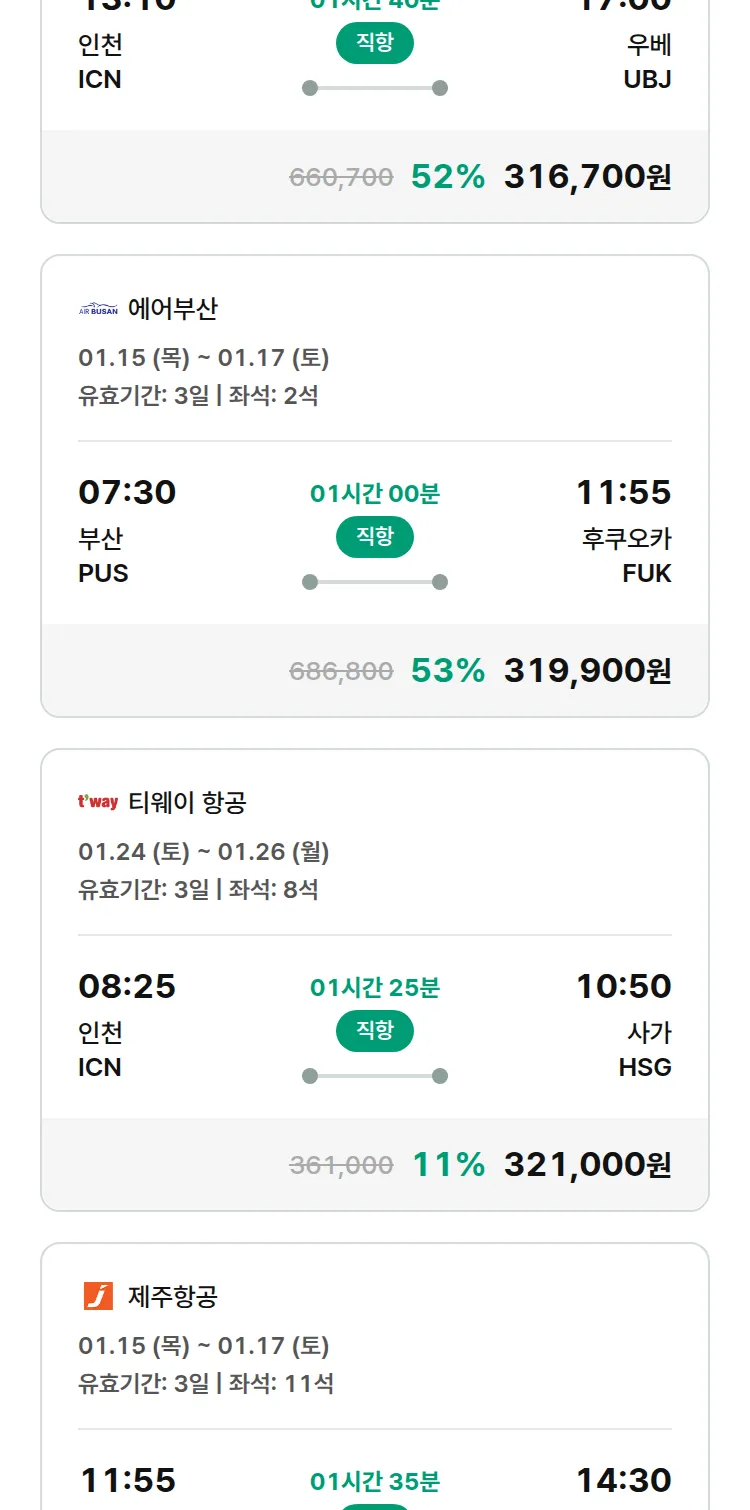Click route line under ICN-HSG flight
This screenshot has height=1510, width=750.
pos(375,1076)
